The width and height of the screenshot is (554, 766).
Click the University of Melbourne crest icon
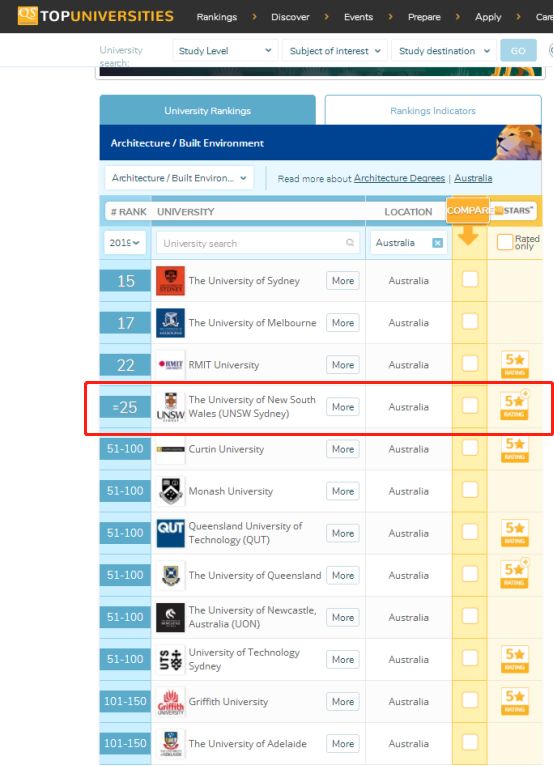coord(170,323)
